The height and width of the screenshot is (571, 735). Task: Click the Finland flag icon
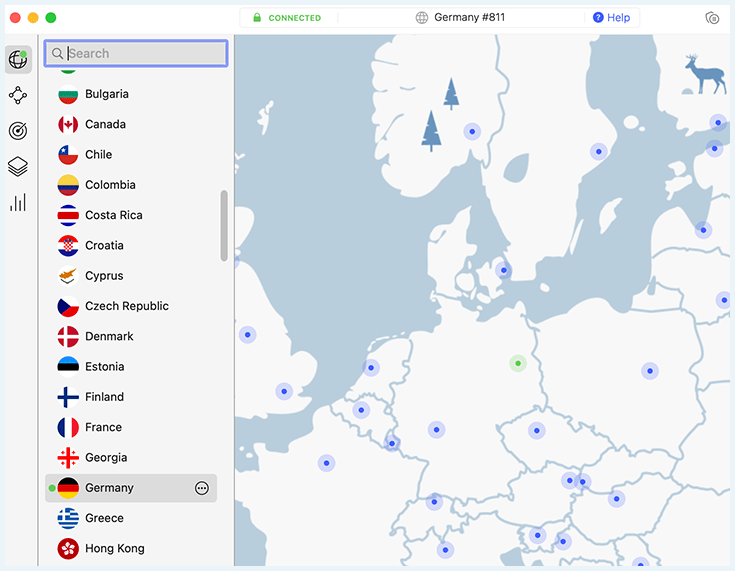coord(68,397)
